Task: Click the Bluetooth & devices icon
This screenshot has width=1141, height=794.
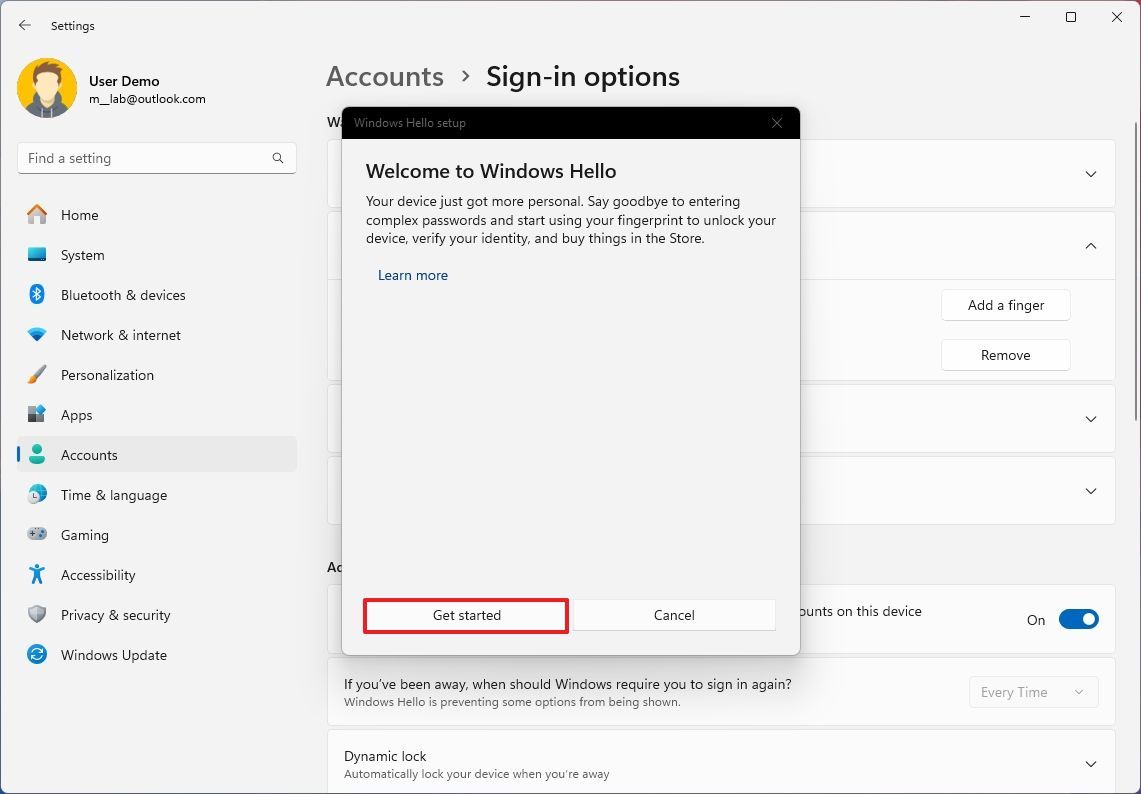Action: point(37,295)
